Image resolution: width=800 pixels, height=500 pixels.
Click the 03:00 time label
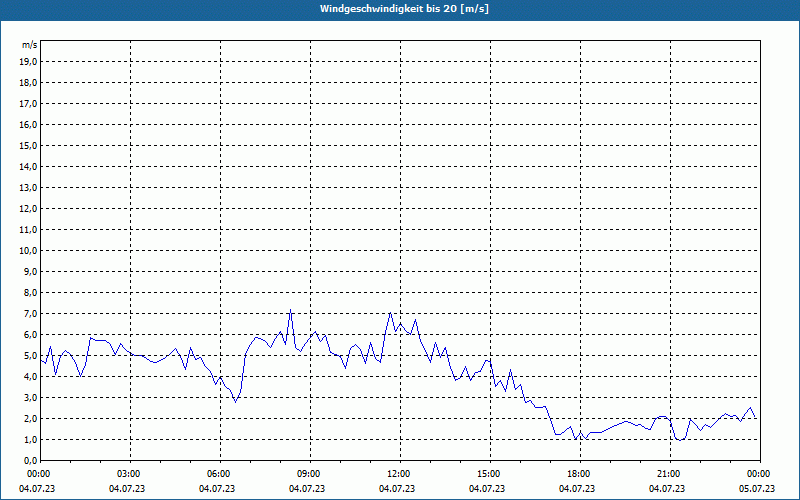click(x=130, y=474)
